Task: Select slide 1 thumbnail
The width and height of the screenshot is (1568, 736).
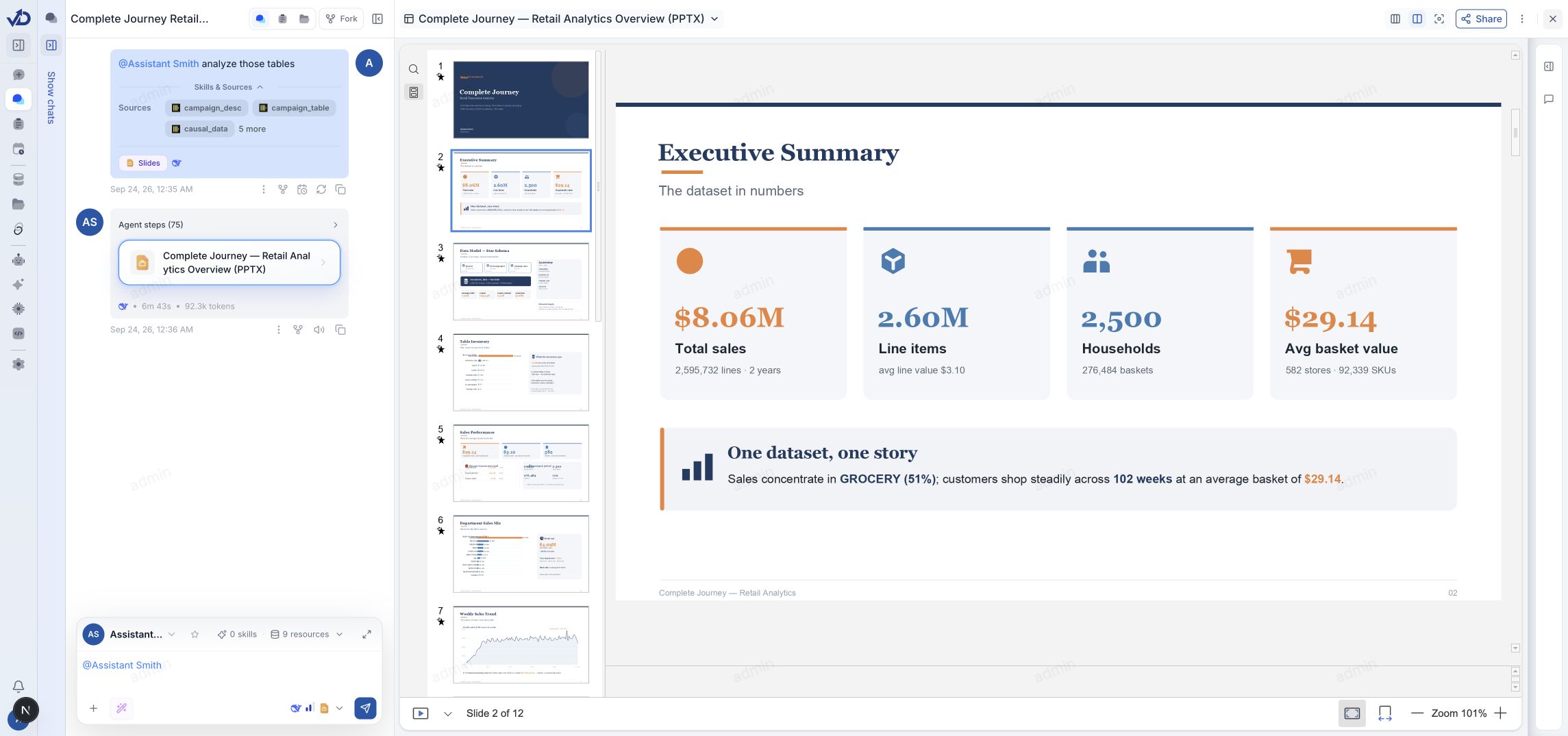Action: click(521, 99)
